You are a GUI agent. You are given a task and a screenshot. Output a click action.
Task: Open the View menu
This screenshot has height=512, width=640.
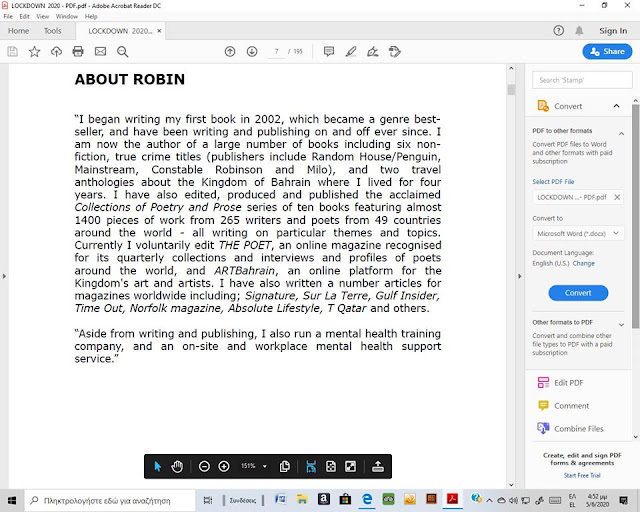pos(42,16)
